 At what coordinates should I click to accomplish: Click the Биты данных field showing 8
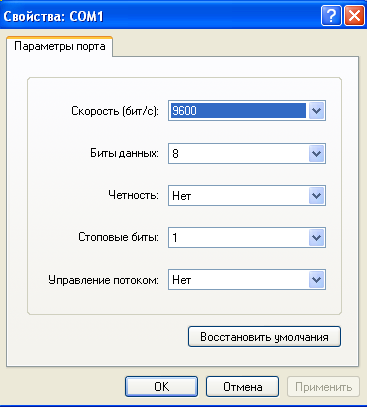pyautogui.click(x=247, y=154)
